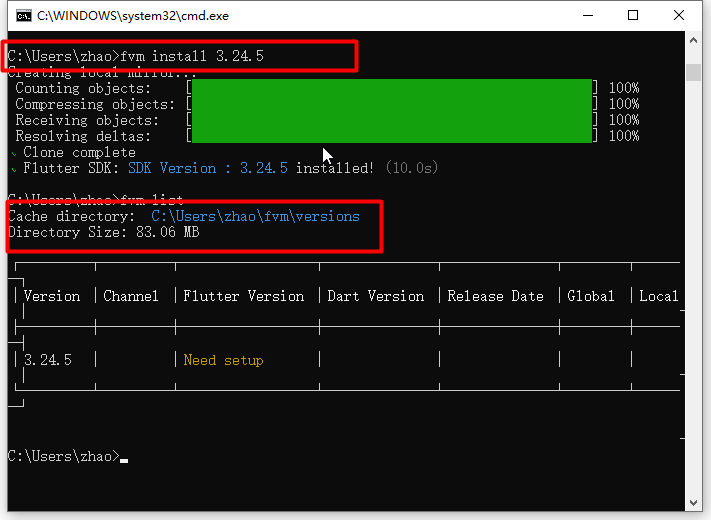This screenshot has width=711, height=520.
Task: Click the 'Channel' column header
Action: point(131,296)
